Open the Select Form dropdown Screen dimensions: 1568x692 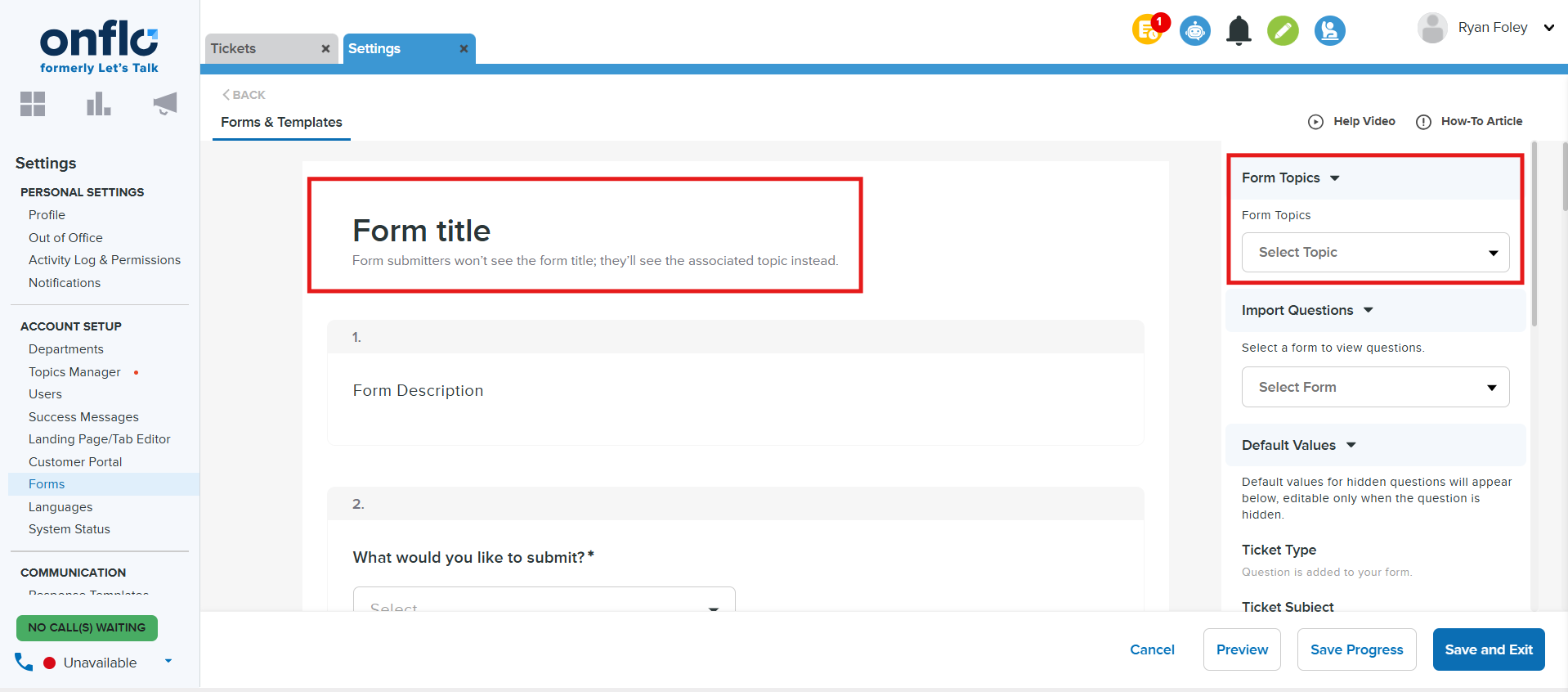1375,388
